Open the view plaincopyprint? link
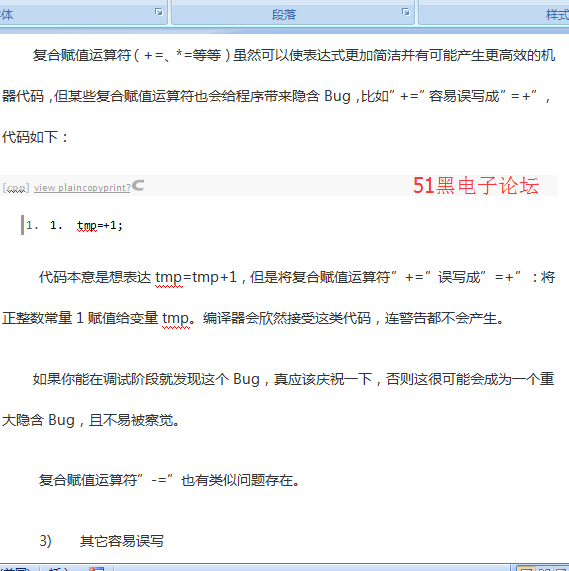 tap(82, 188)
